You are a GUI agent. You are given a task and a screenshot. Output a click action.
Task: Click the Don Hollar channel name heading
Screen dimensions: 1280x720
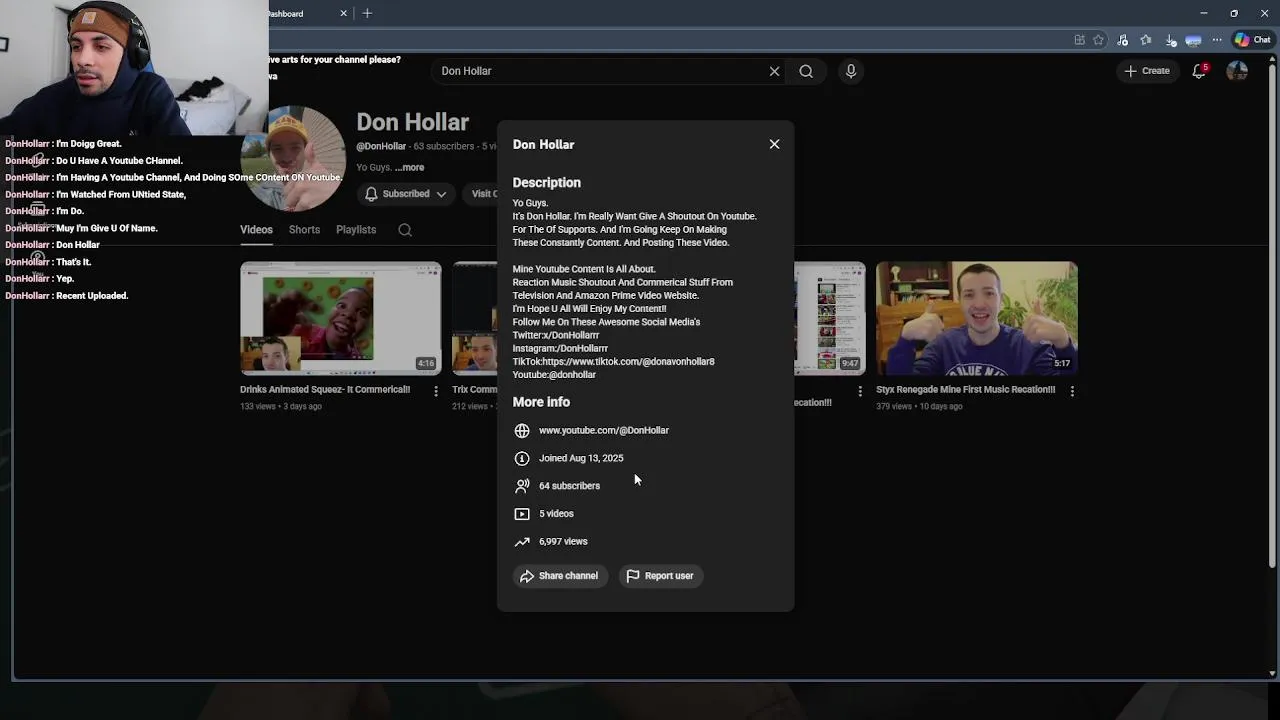point(412,122)
